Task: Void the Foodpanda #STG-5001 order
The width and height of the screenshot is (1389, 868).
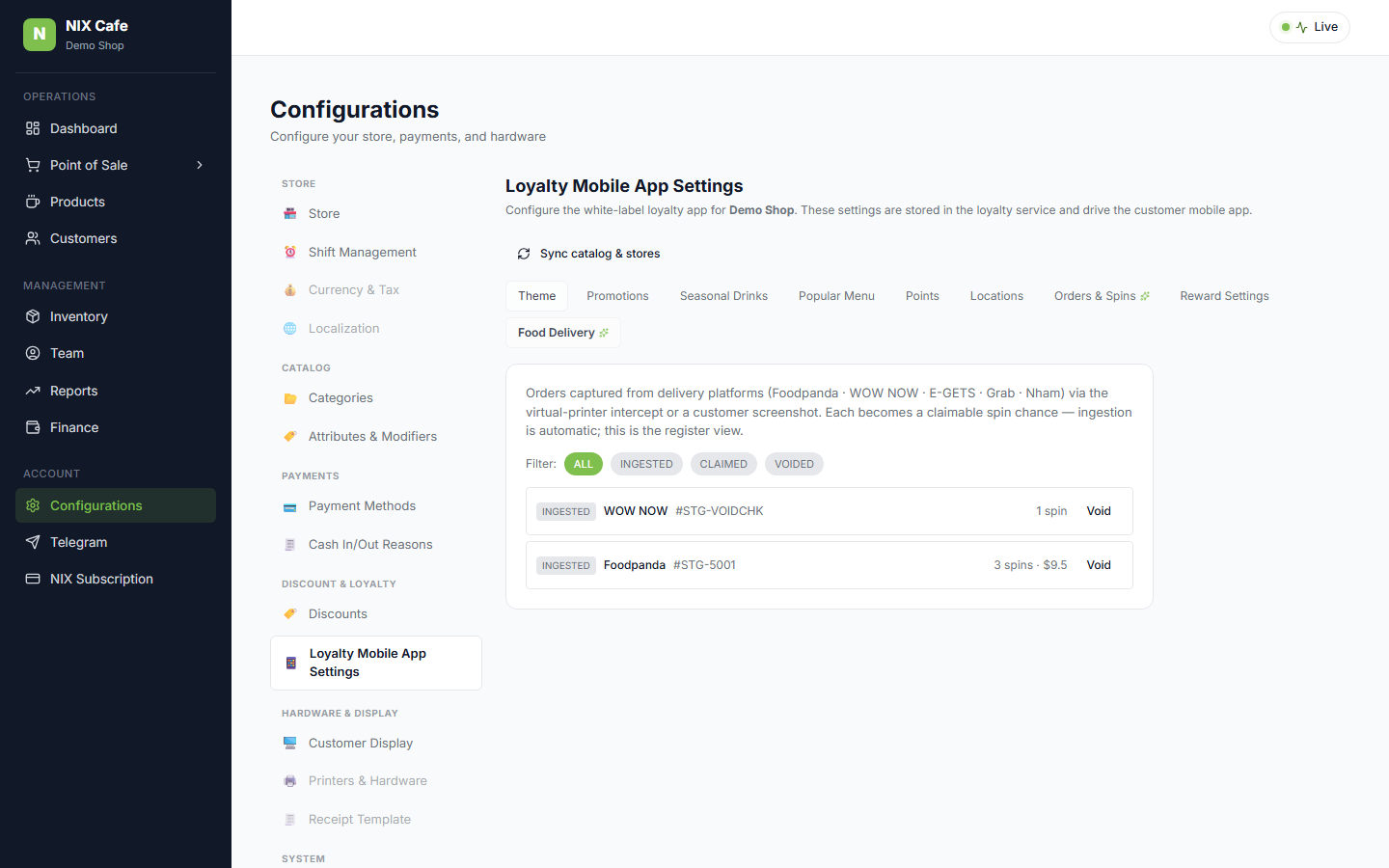Action: 1099,565
